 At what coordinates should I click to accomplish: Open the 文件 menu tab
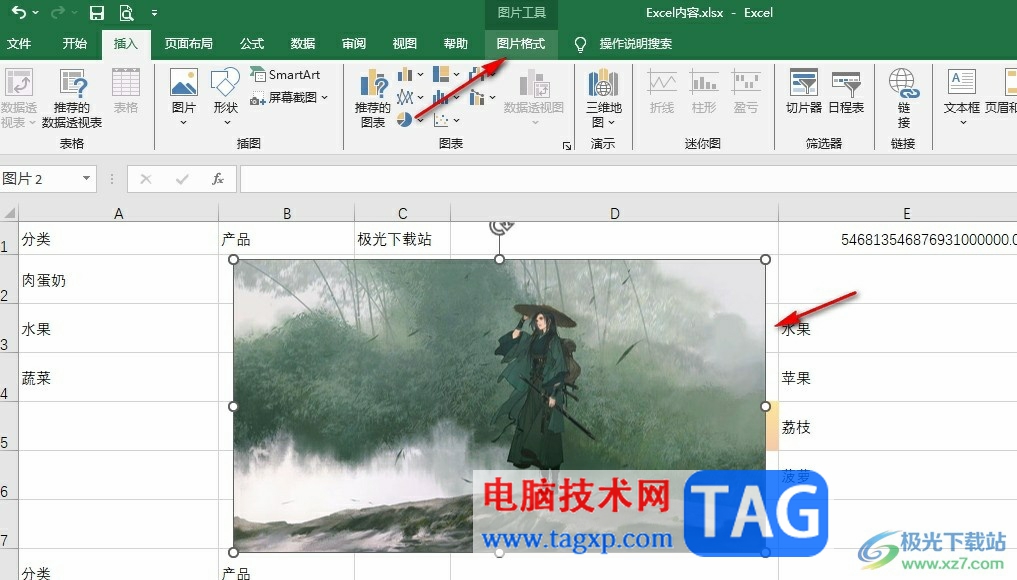pyautogui.click(x=19, y=43)
